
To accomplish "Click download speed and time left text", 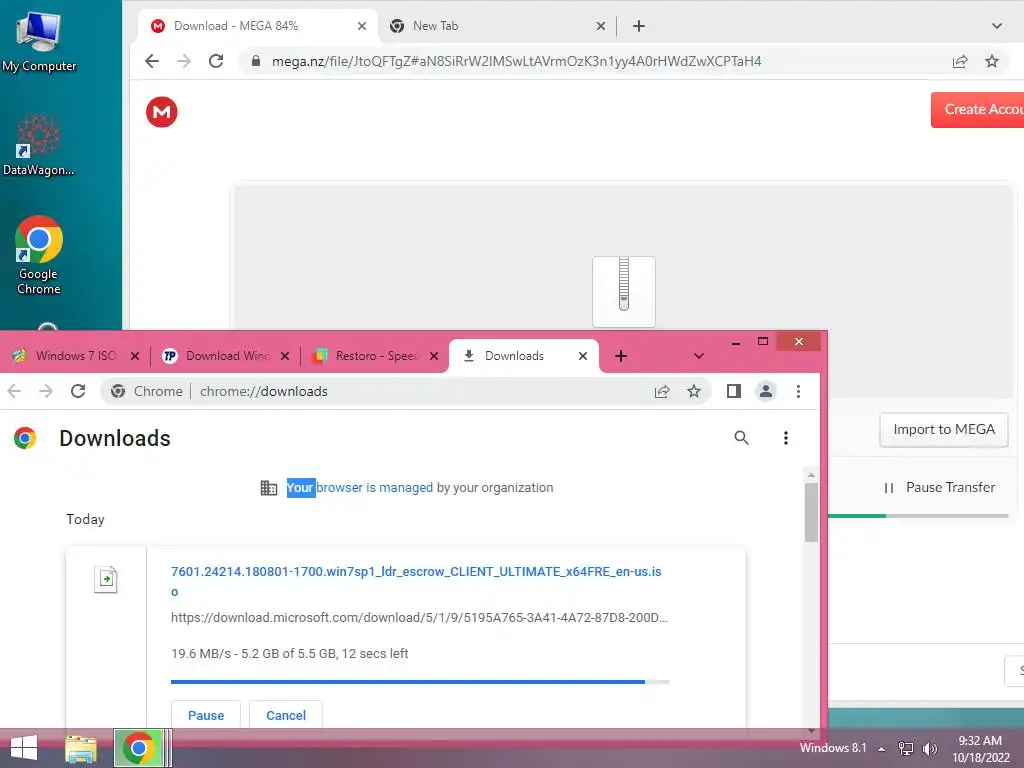I will coord(289,654).
